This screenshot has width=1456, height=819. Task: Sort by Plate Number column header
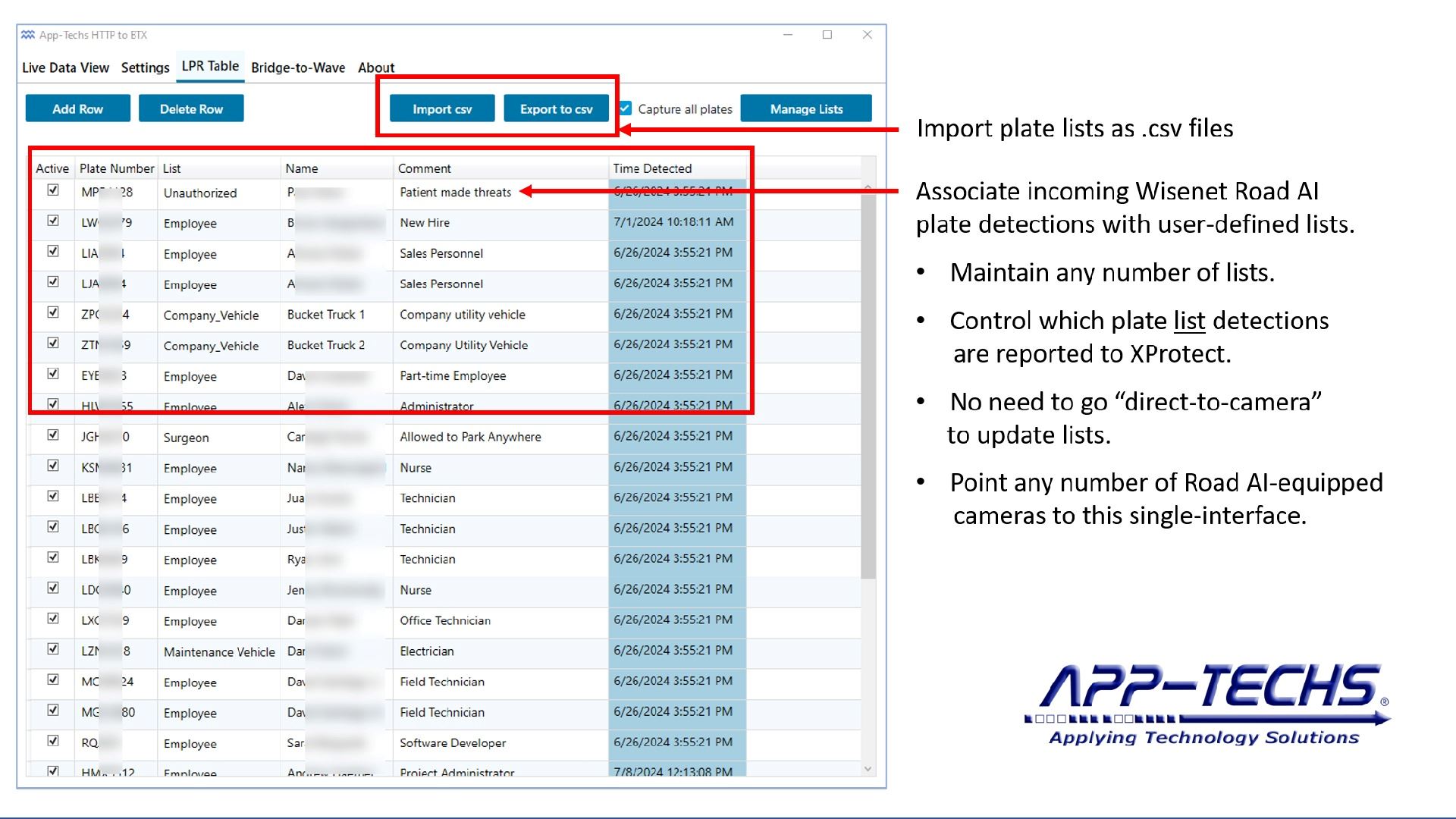(117, 168)
